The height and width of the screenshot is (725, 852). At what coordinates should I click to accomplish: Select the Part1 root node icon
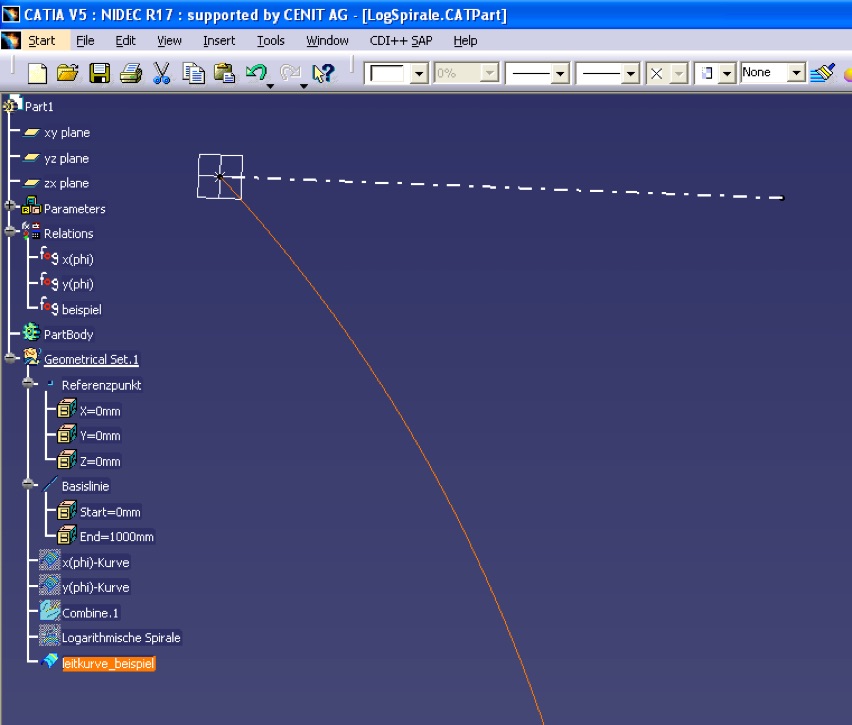(x=14, y=105)
